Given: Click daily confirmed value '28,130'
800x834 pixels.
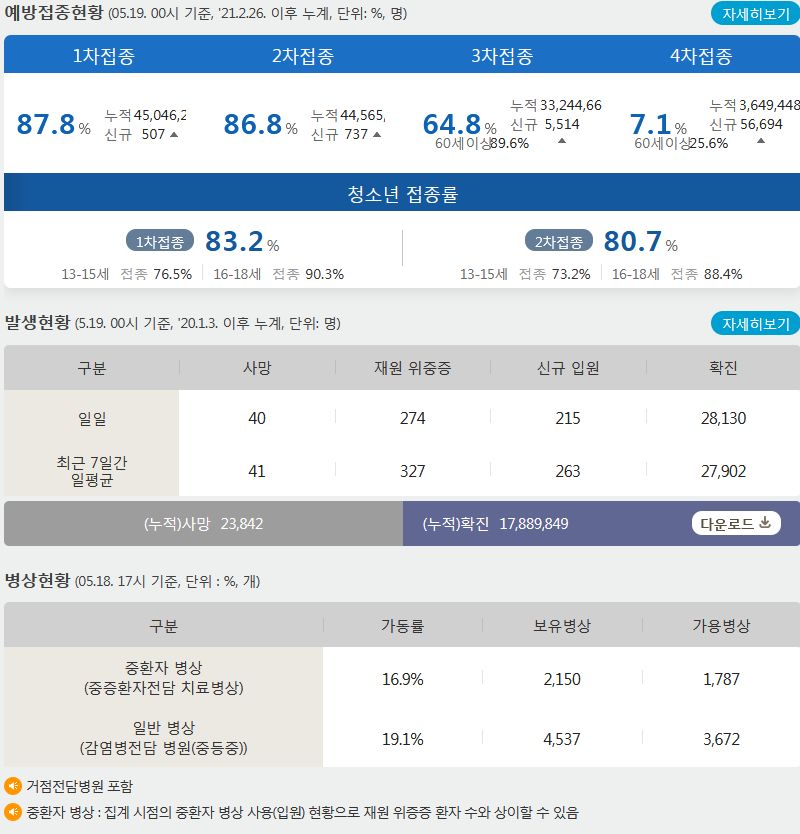Looking at the screenshot, I should (x=723, y=418).
